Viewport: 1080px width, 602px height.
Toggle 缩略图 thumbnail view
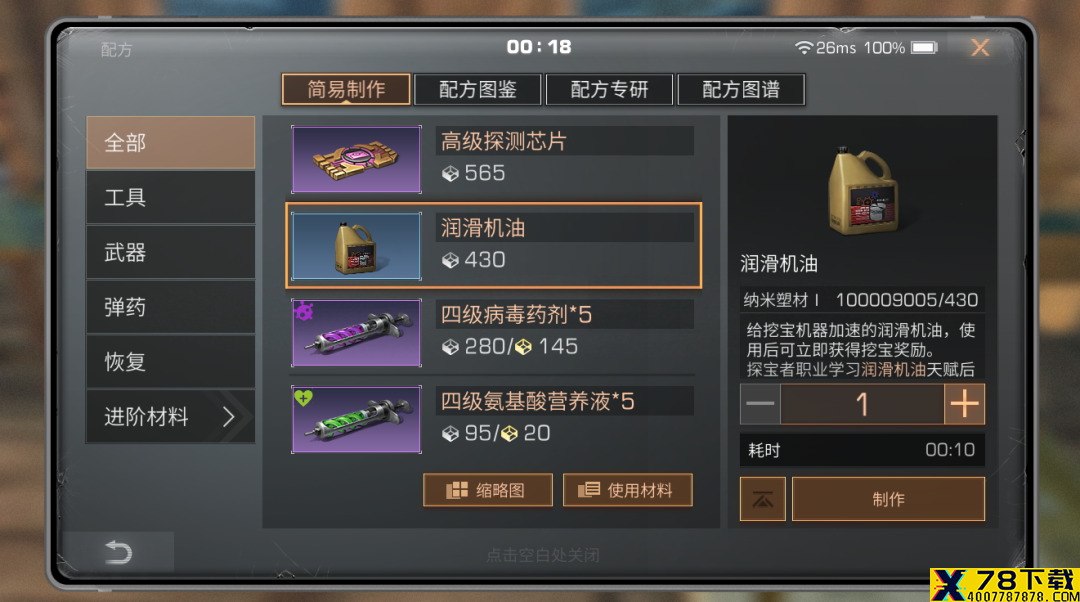(488, 490)
